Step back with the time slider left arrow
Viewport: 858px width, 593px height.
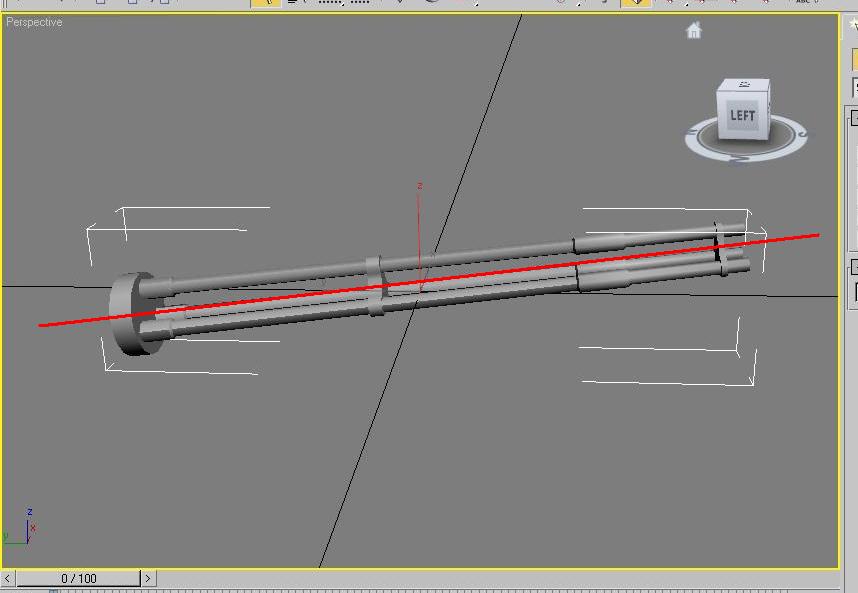8,578
